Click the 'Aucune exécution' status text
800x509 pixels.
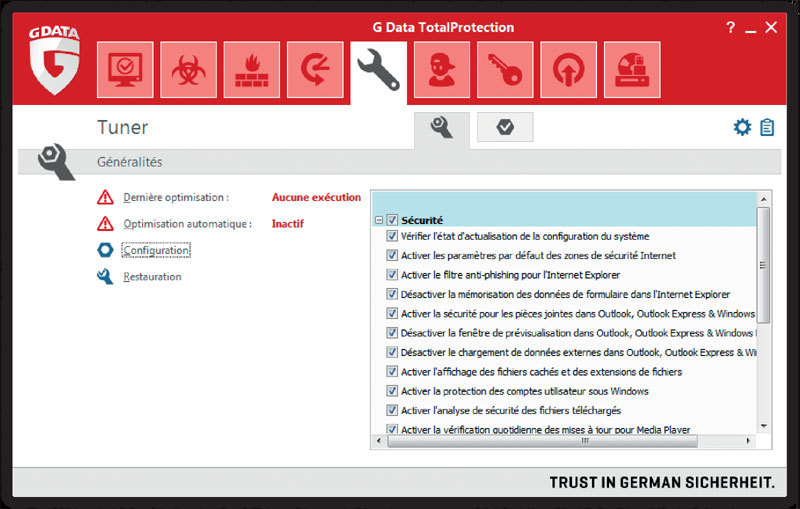coord(316,197)
